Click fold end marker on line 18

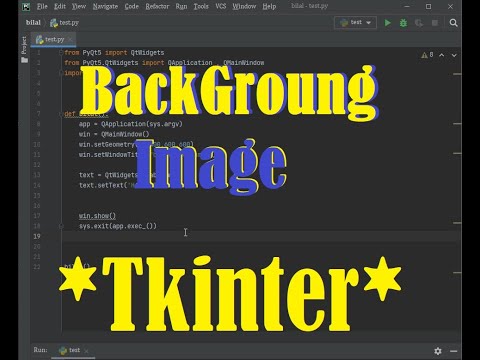[61, 226]
